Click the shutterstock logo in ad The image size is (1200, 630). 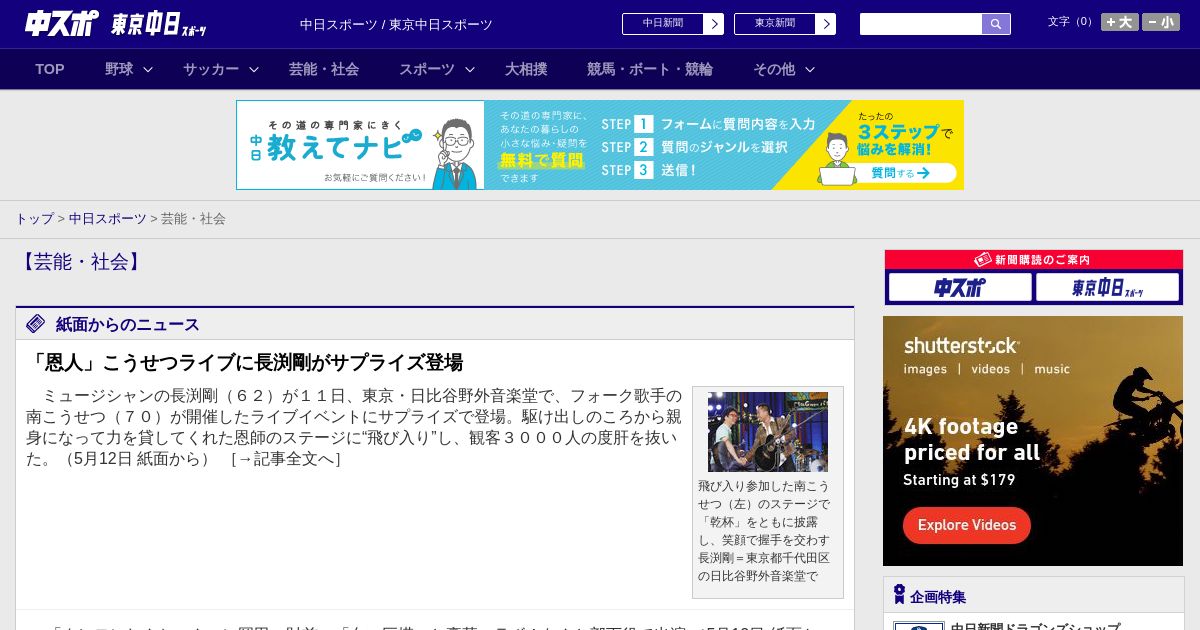click(961, 345)
